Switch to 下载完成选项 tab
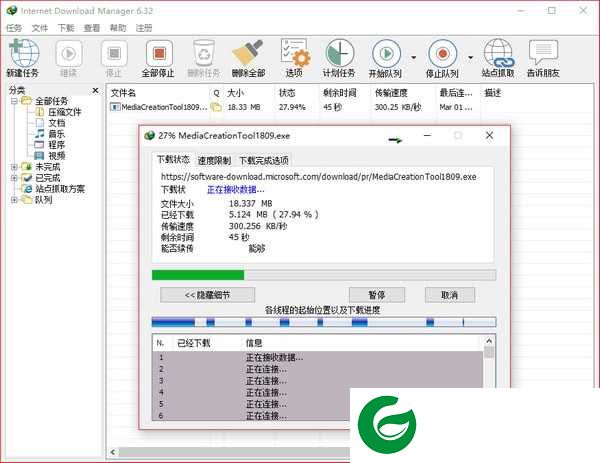Image resolution: width=600 pixels, height=463 pixels. pos(264,161)
